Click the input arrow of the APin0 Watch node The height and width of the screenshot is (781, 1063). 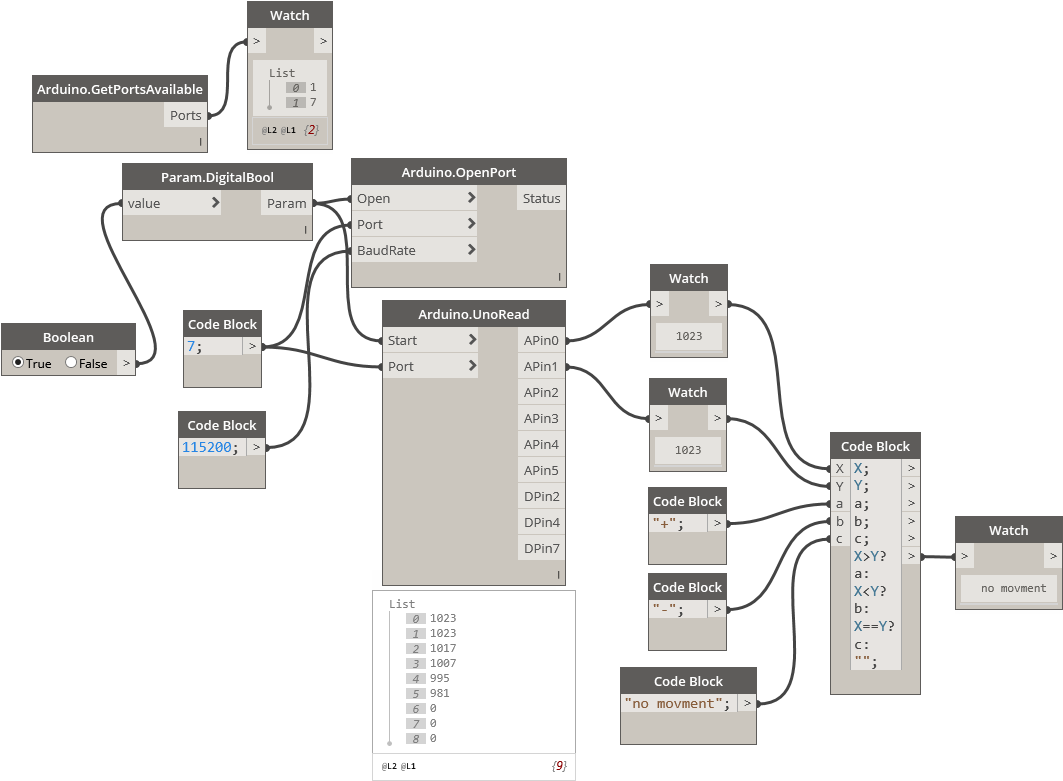pos(660,304)
